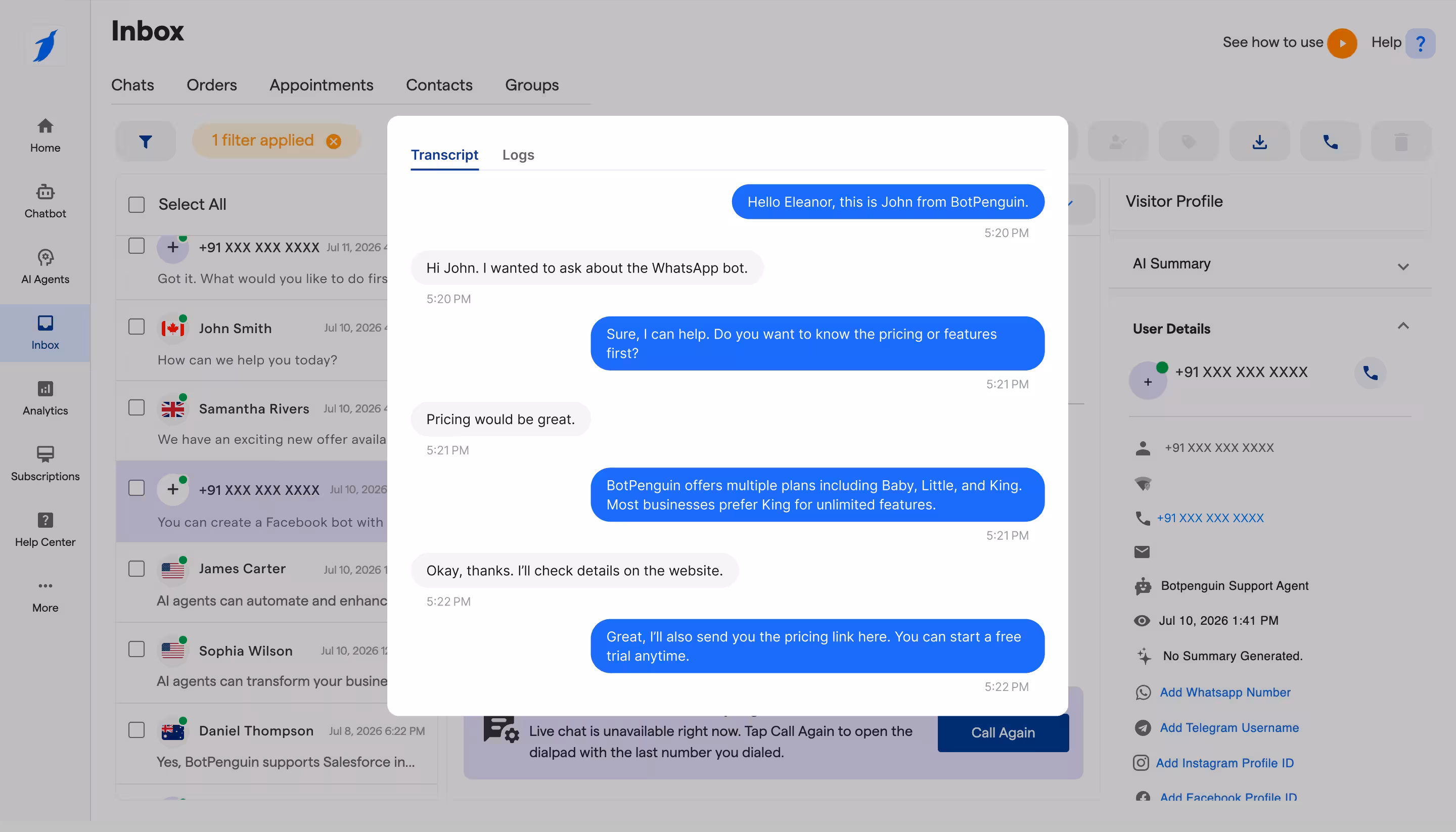Open the Daniel Thompson conversation
This screenshot has width=1456, height=832.
click(x=277, y=744)
